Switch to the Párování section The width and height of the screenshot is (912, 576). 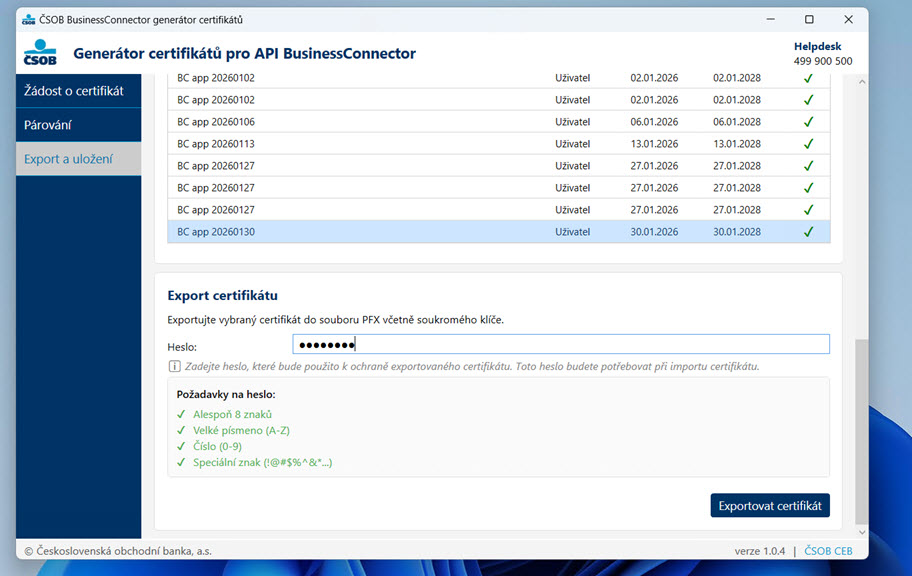pyautogui.click(x=79, y=125)
